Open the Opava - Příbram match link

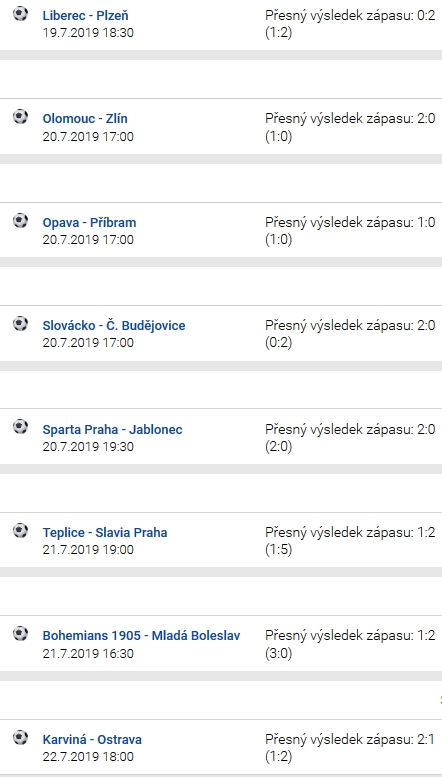(x=89, y=222)
